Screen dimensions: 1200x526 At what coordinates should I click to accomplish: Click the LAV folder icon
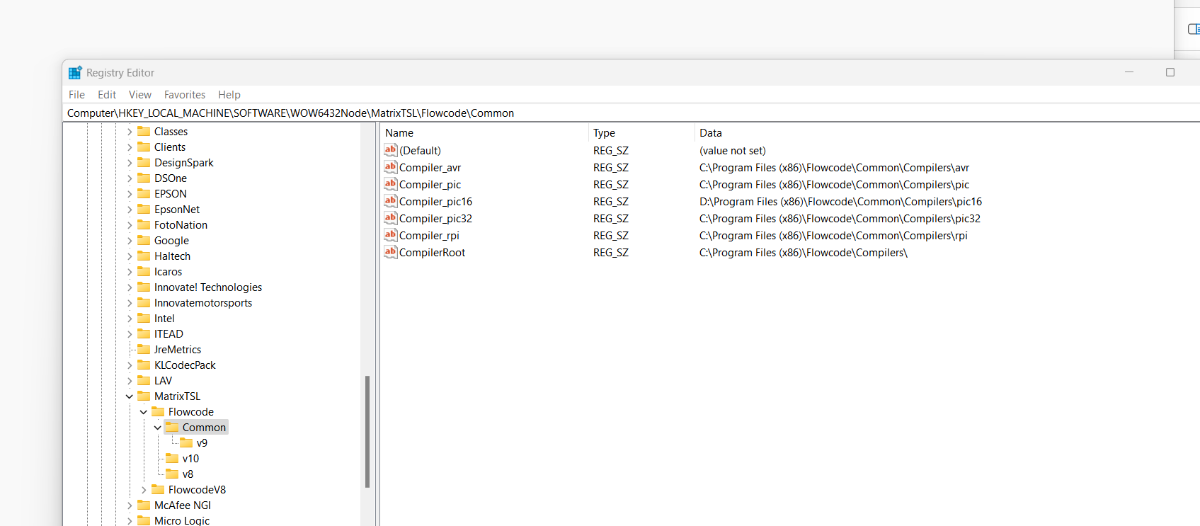click(x=143, y=380)
